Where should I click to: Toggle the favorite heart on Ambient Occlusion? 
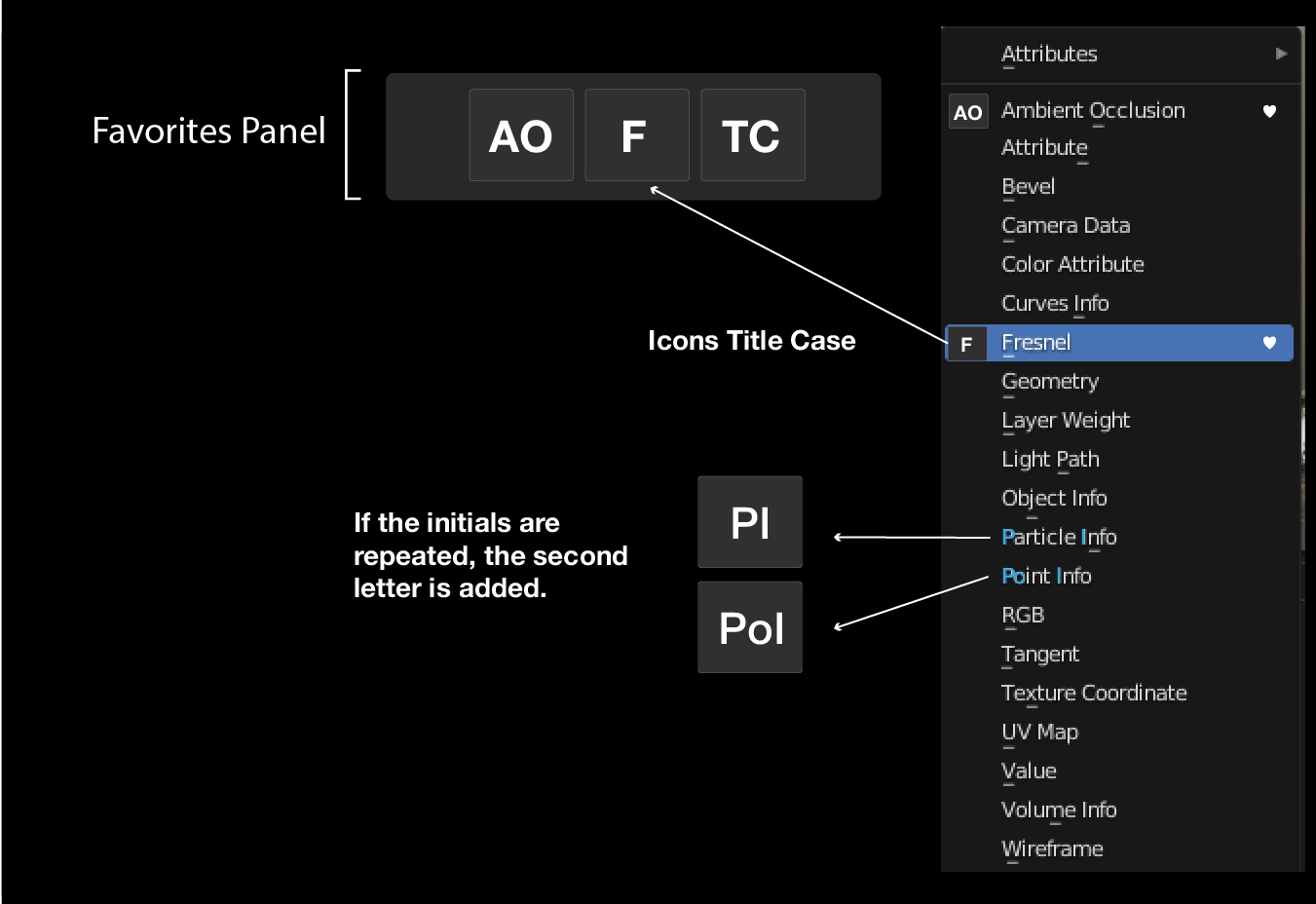[x=1269, y=111]
